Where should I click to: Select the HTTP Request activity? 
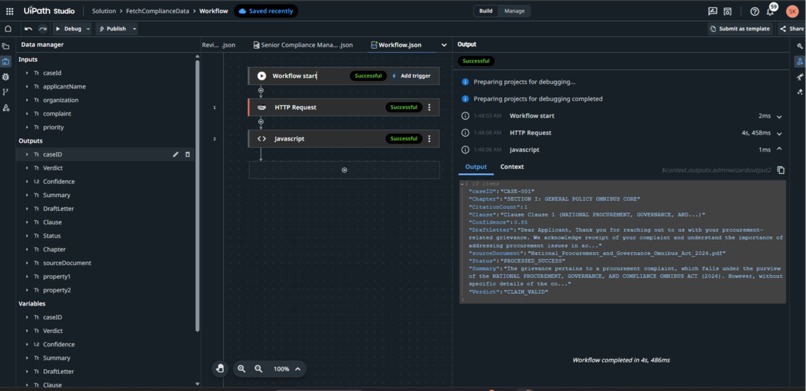click(344, 107)
